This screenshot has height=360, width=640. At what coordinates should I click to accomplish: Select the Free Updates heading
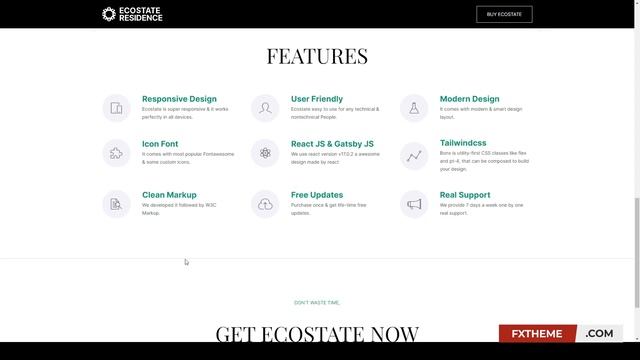coord(317,195)
